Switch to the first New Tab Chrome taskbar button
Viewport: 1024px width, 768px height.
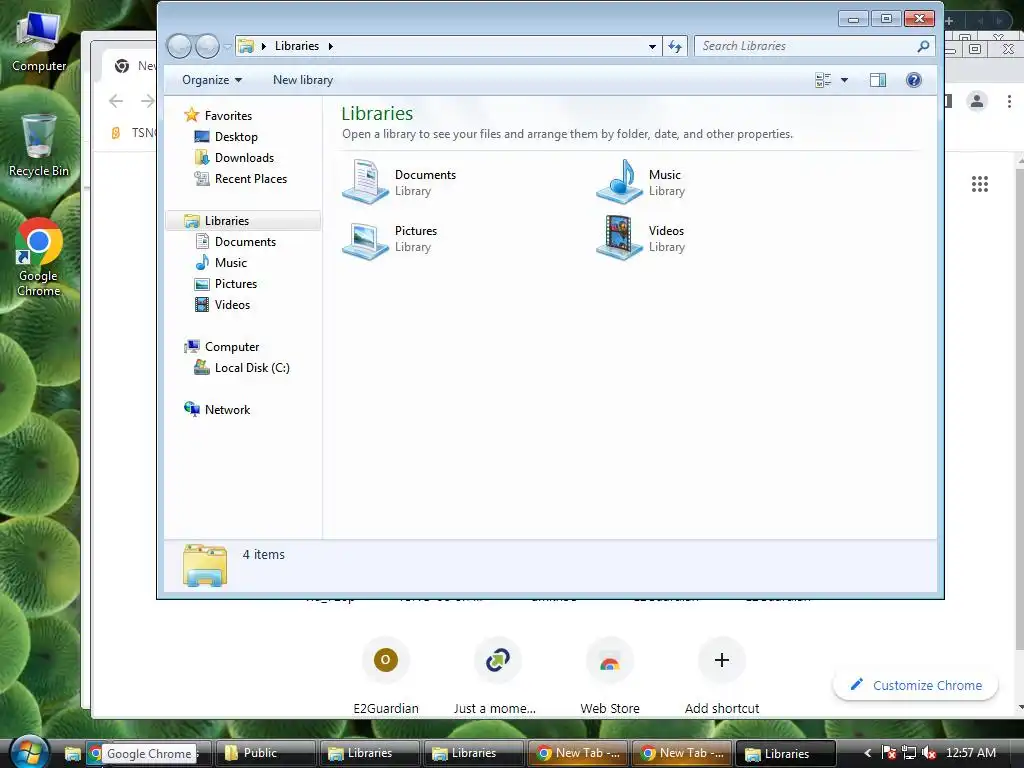578,753
